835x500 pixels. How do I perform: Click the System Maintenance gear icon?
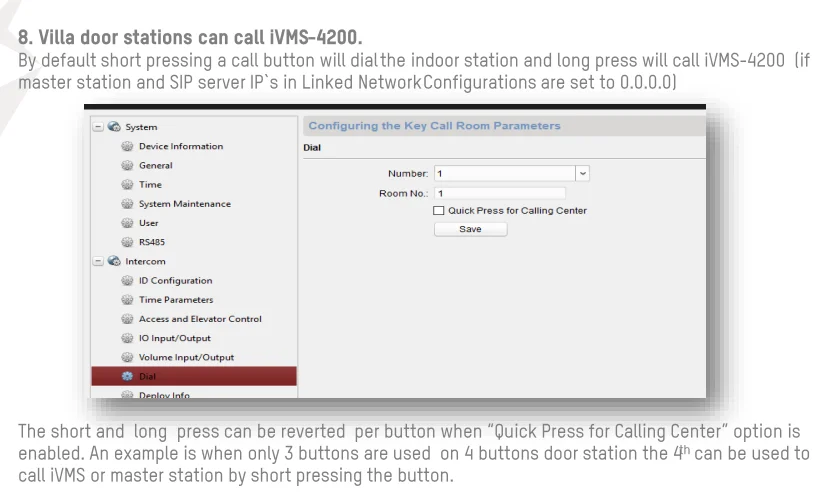tap(127, 204)
